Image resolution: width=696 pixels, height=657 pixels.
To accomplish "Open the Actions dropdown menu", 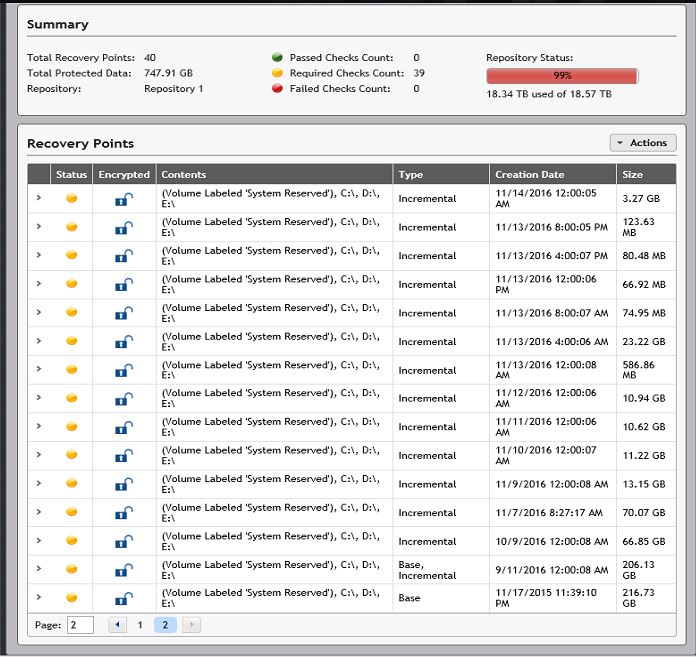I will 643,143.
